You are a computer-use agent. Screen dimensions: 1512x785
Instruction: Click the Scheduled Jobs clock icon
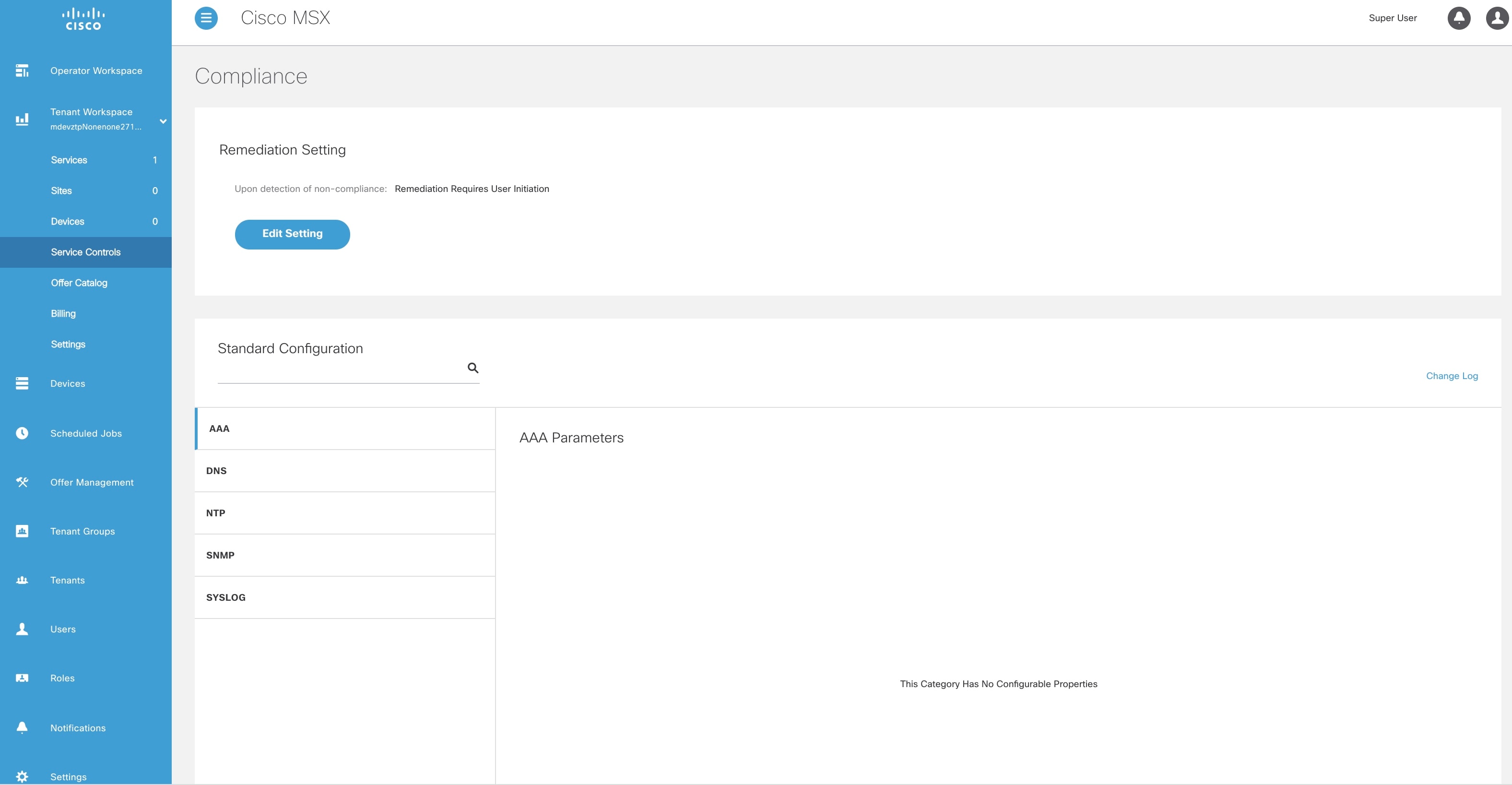pyautogui.click(x=22, y=433)
